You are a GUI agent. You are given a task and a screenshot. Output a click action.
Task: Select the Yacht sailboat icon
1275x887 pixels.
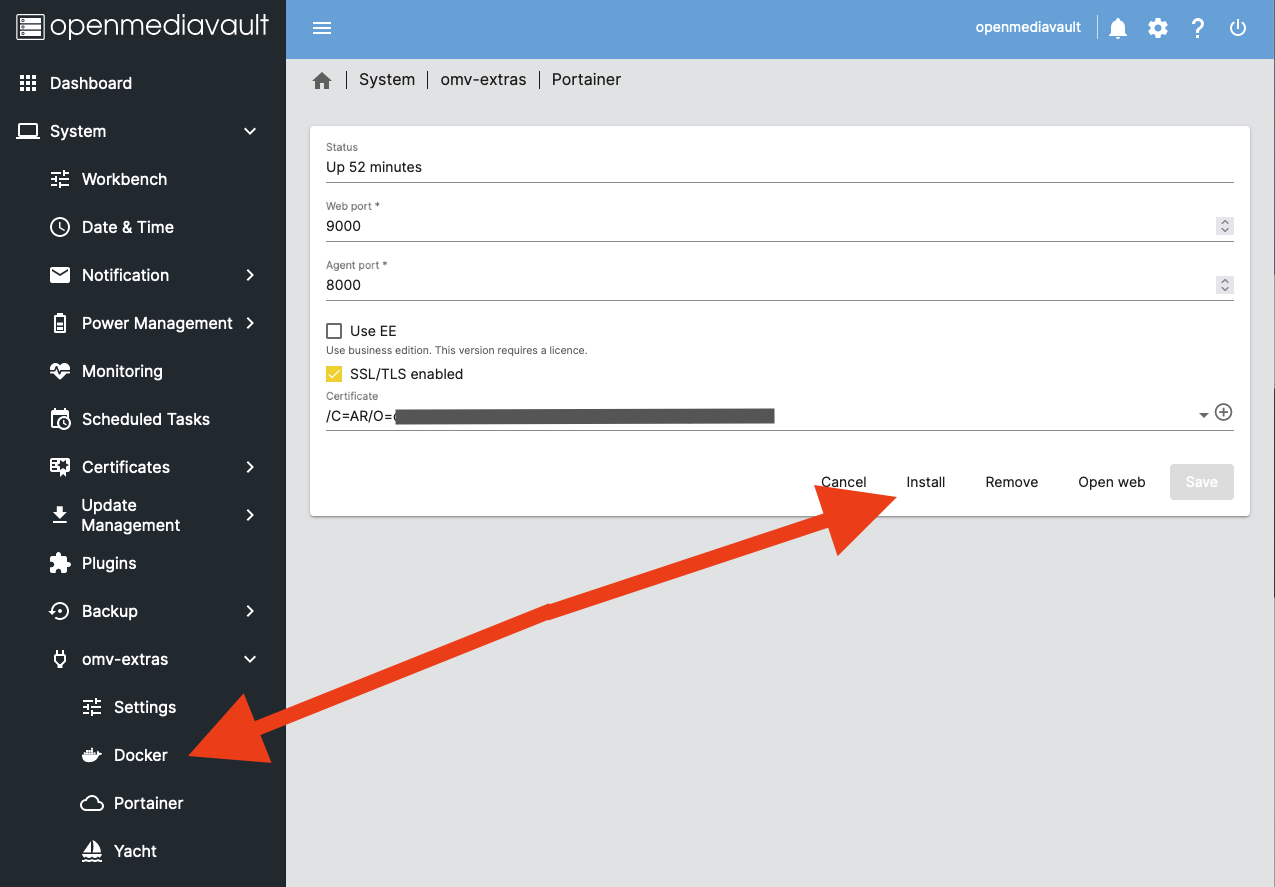(x=90, y=851)
